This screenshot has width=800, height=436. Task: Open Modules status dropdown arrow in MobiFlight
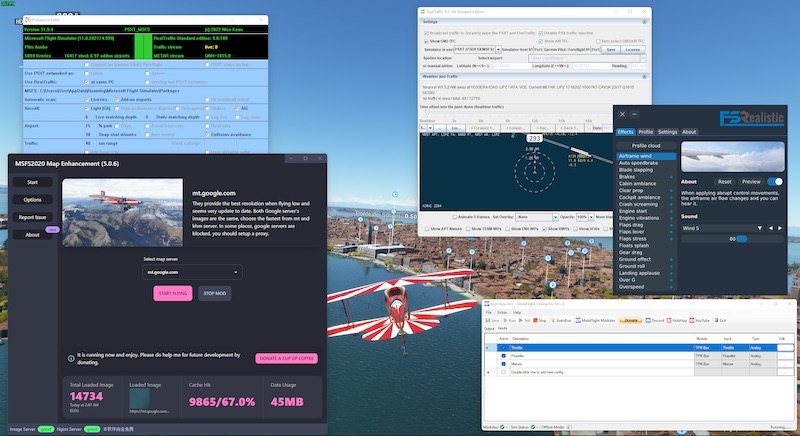(508, 427)
